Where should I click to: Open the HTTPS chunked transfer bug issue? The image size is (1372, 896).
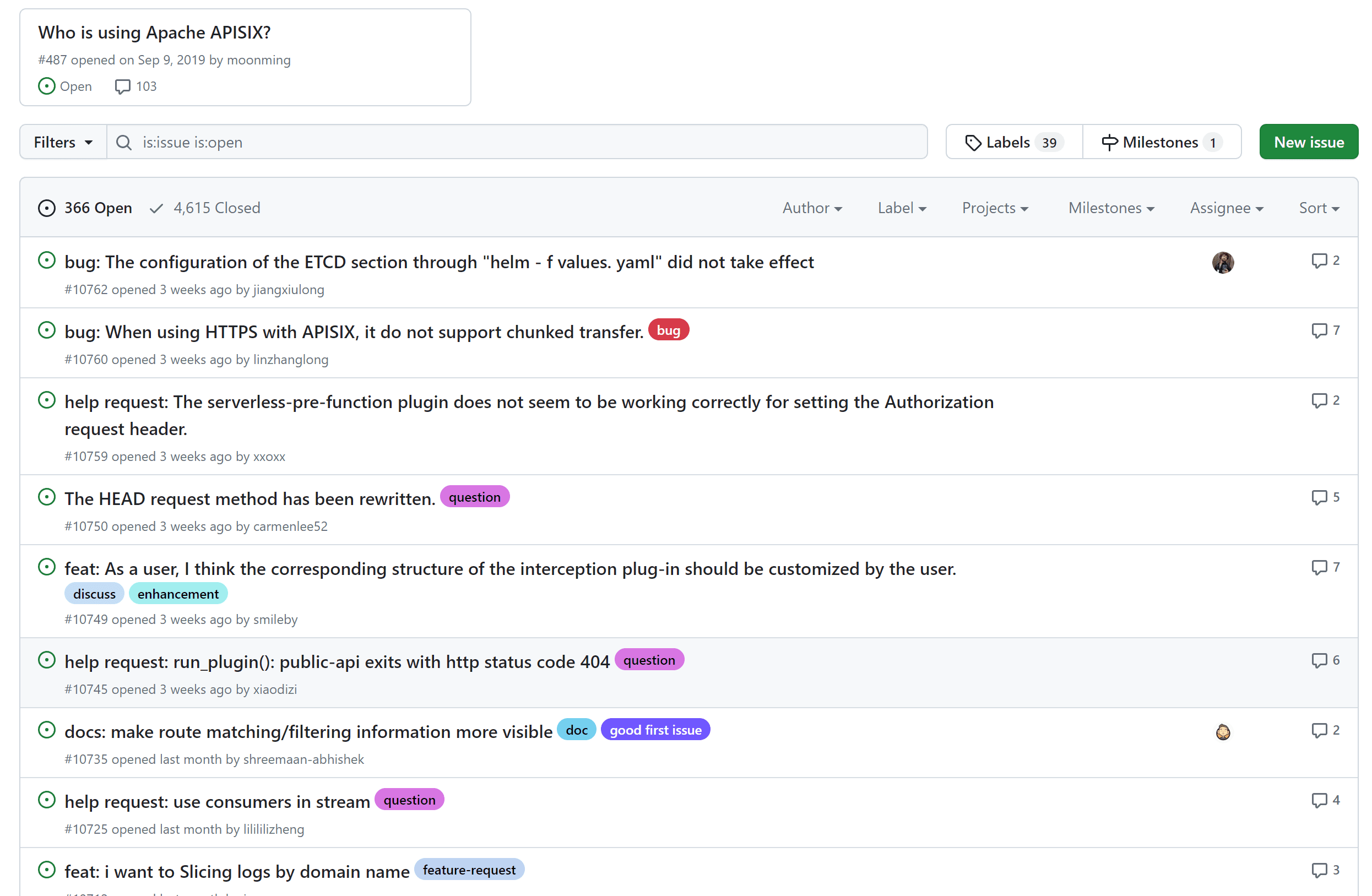pos(354,333)
